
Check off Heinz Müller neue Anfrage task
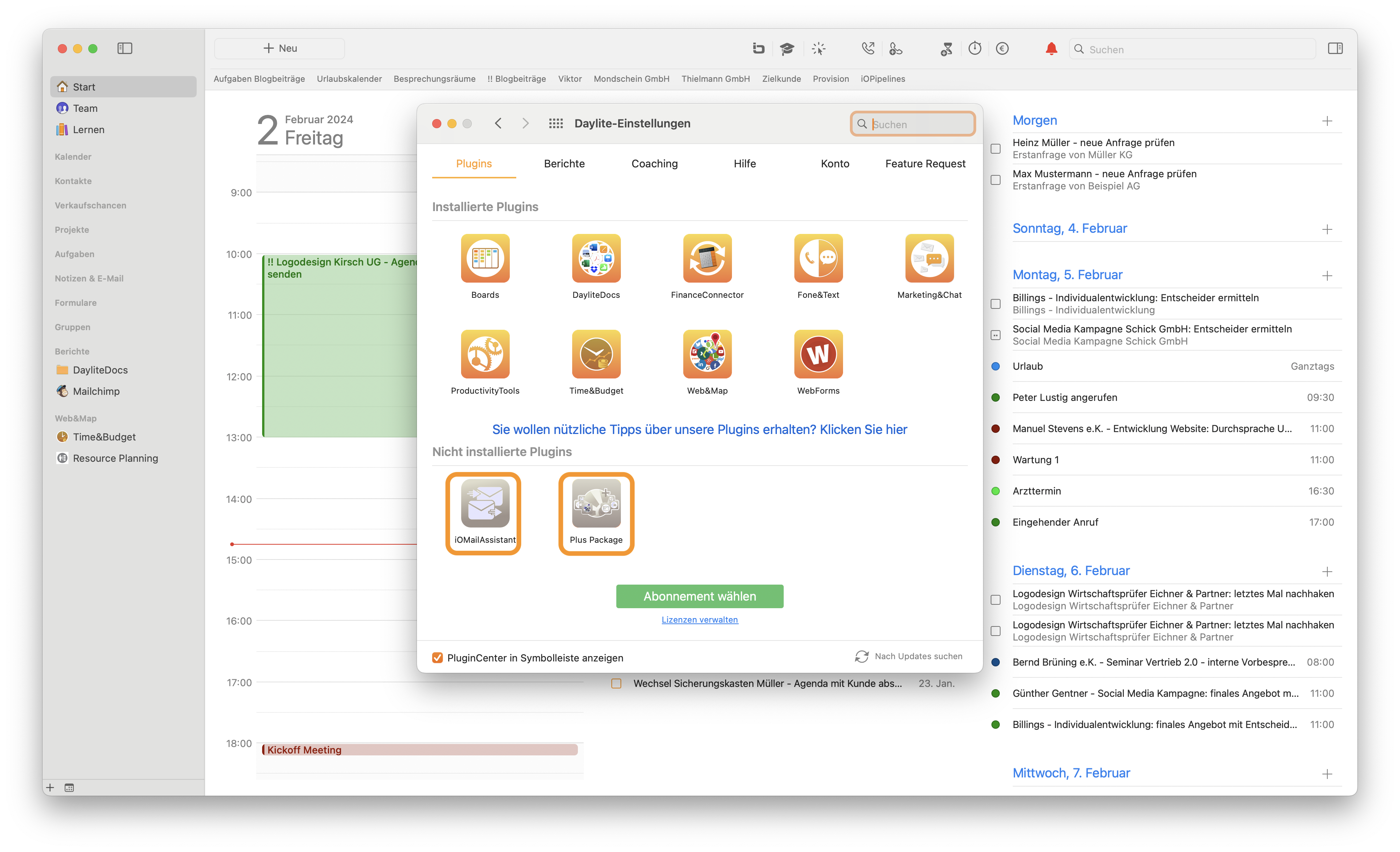(x=996, y=149)
